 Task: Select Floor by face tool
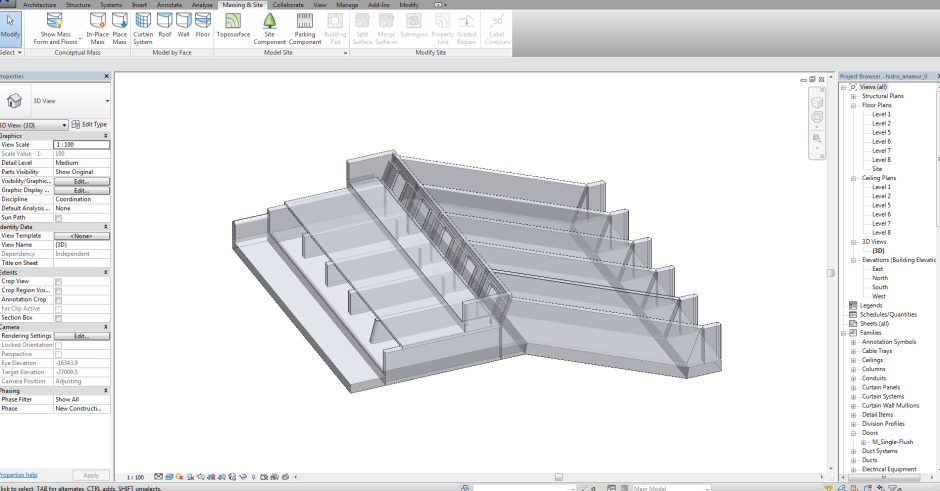pyautogui.click(x=203, y=25)
